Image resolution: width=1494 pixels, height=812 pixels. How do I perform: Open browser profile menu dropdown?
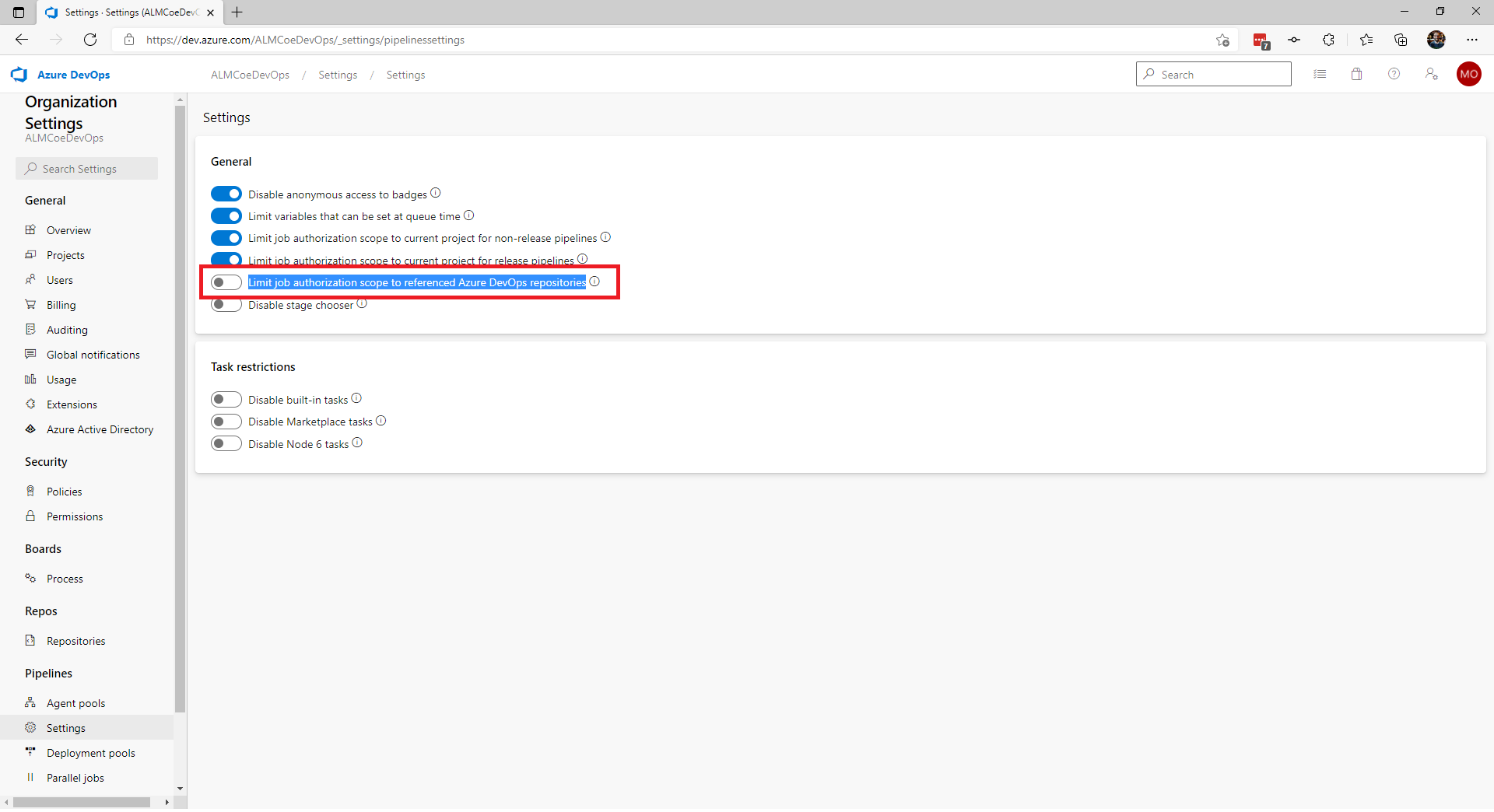(x=1436, y=40)
